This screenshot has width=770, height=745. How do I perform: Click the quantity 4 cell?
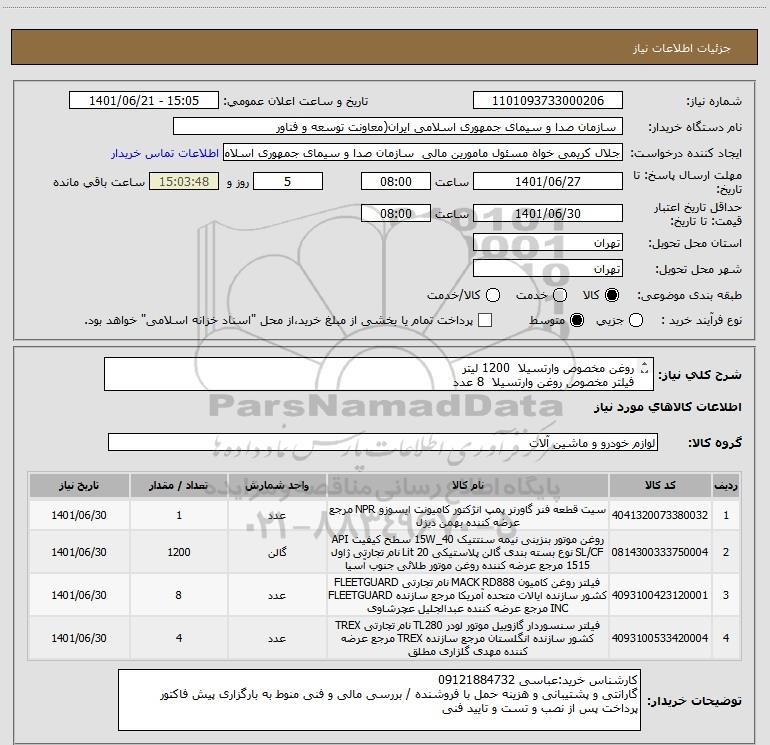[179, 638]
